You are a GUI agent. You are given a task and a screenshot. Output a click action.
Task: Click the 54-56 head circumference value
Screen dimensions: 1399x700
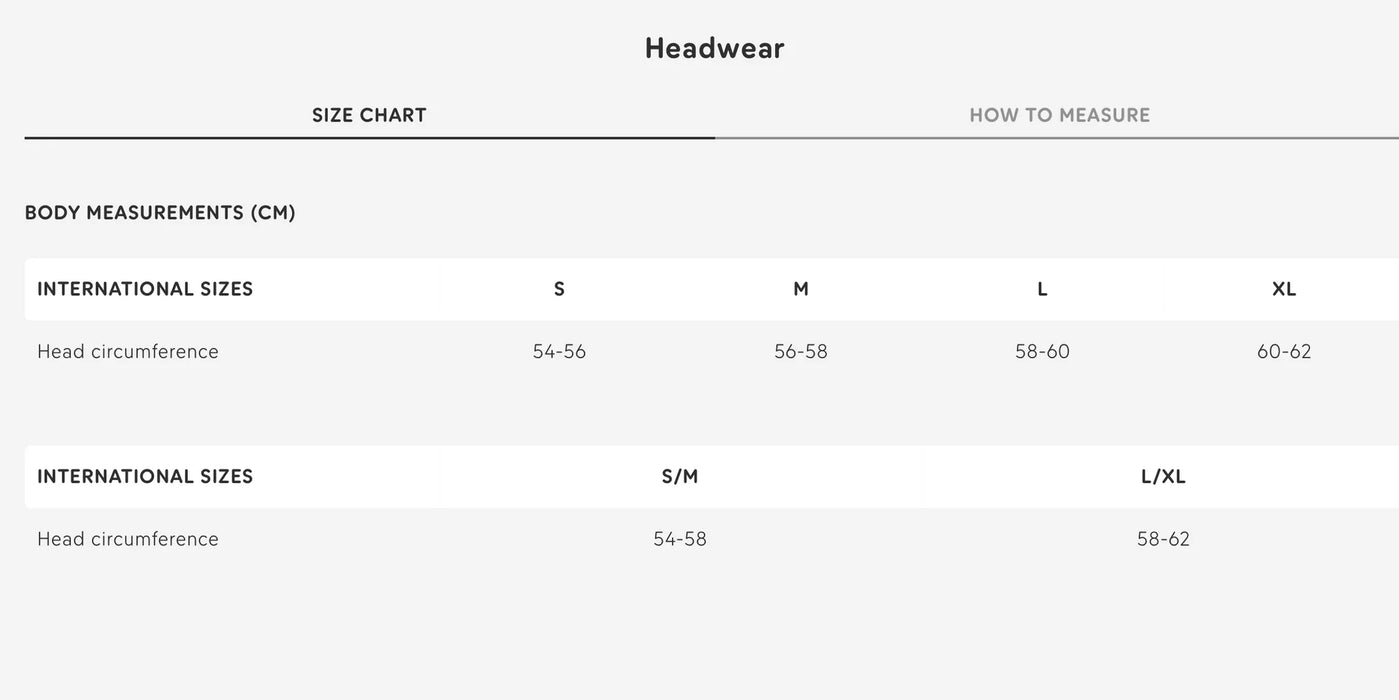pyautogui.click(x=559, y=352)
